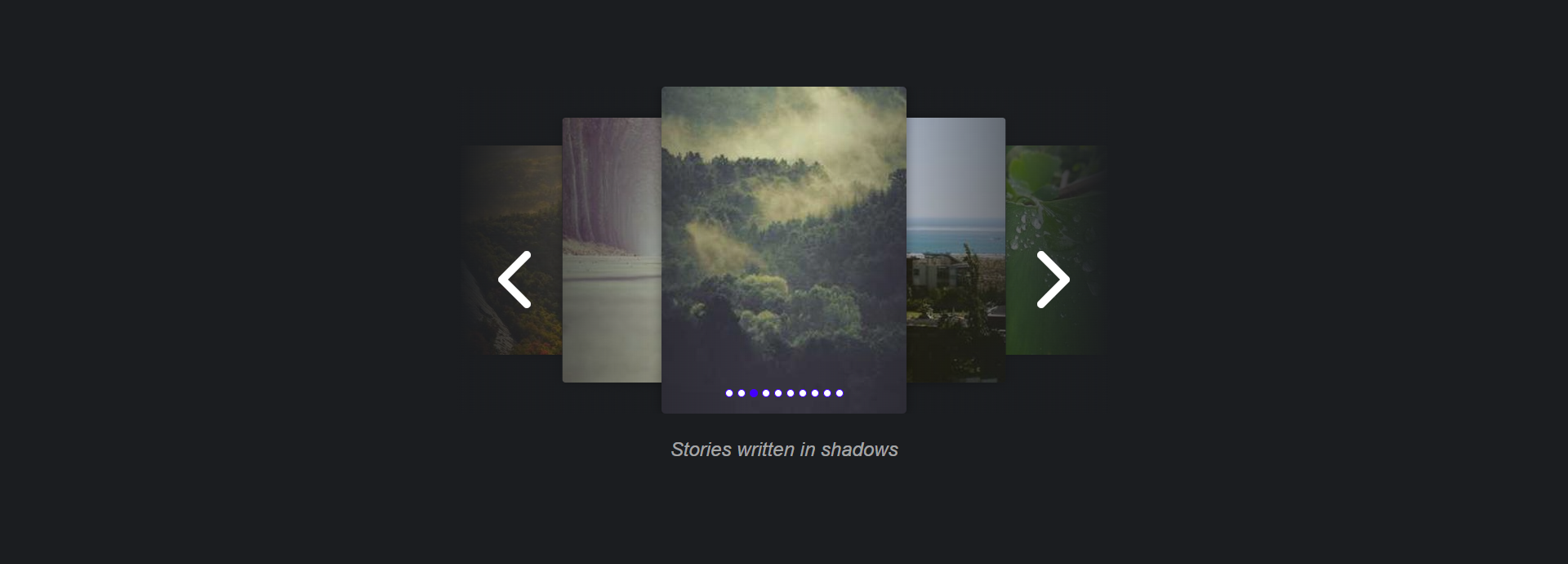Viewport: 1568px width, 564px height.
Task: Open the misty forest center slide
Action: pos(784,237)
